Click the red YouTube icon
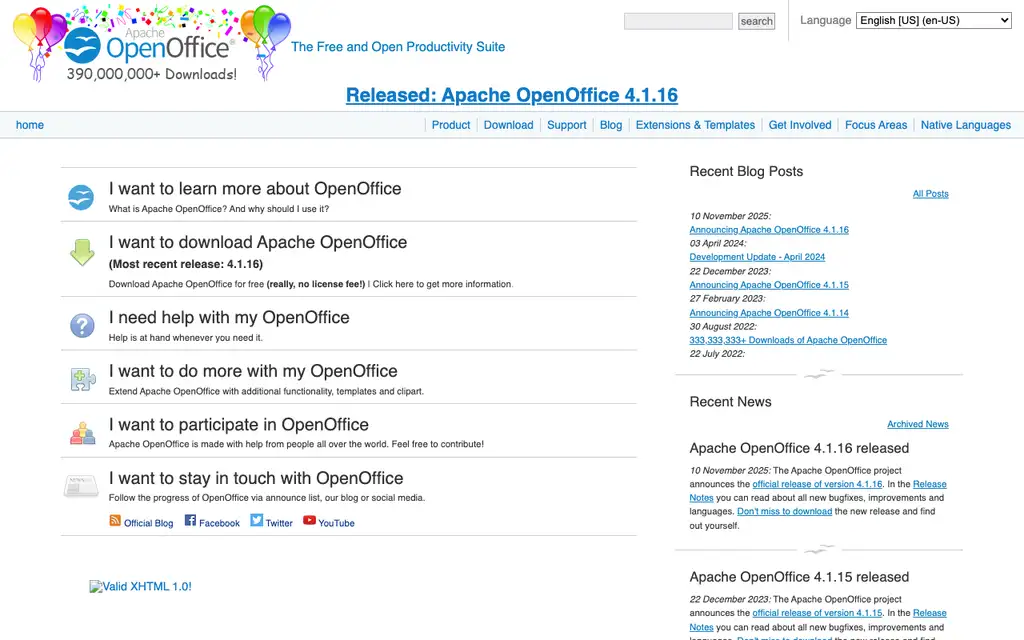The width and height of the screenshot is (1024, 640). pyautogui.click(x=310, y=520)
